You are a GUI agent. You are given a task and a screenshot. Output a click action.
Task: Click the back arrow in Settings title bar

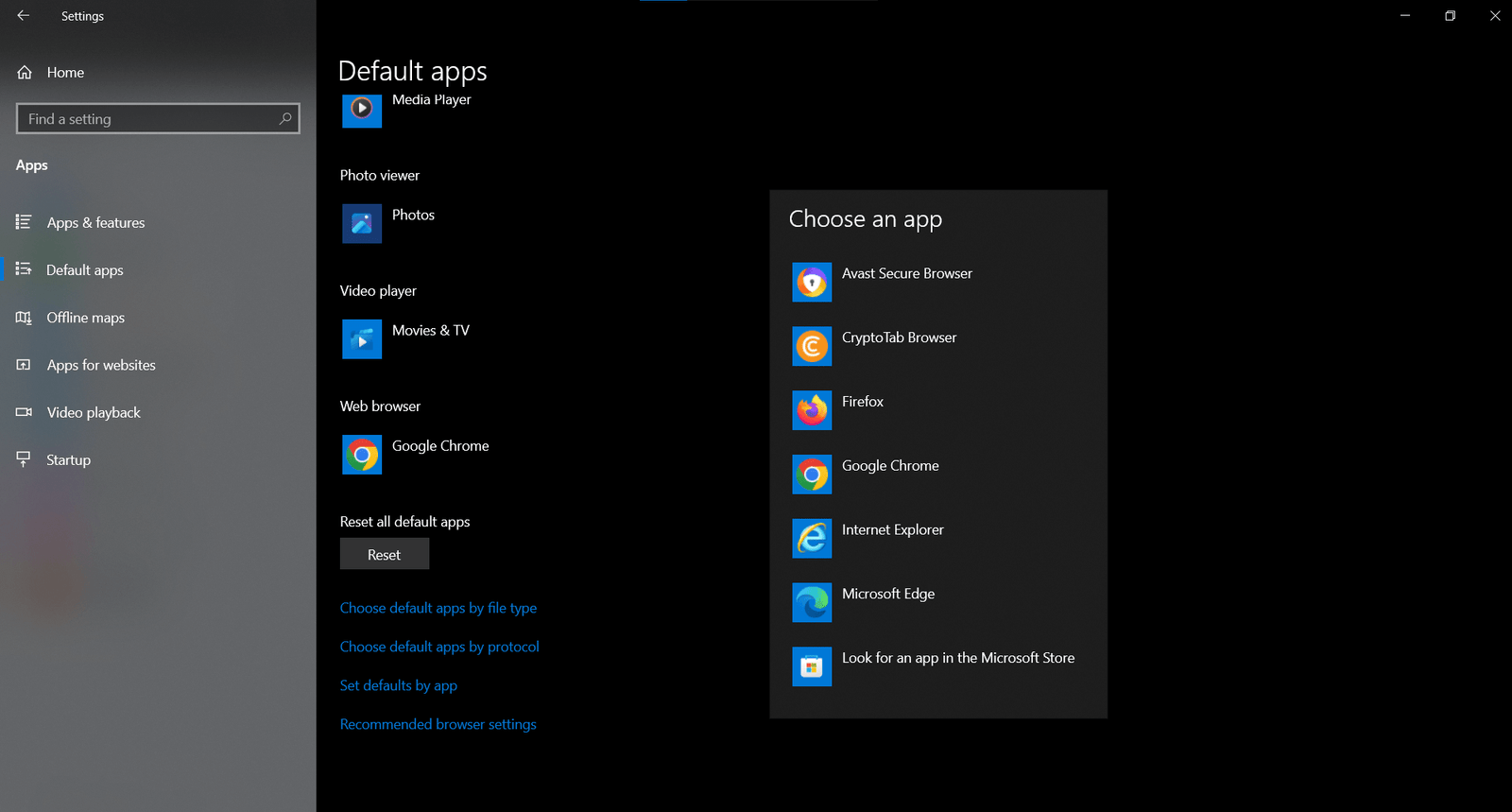tap(24, 16)
